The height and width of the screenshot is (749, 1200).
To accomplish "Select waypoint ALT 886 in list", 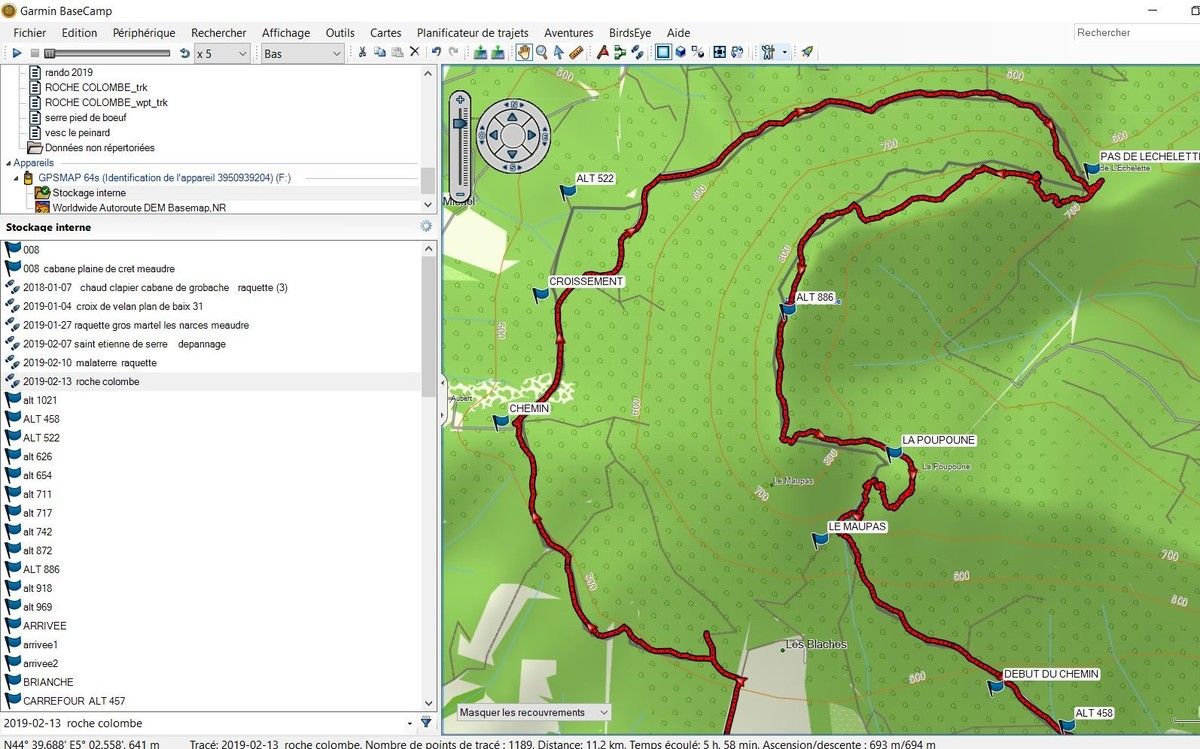I will tap(41, 569).
